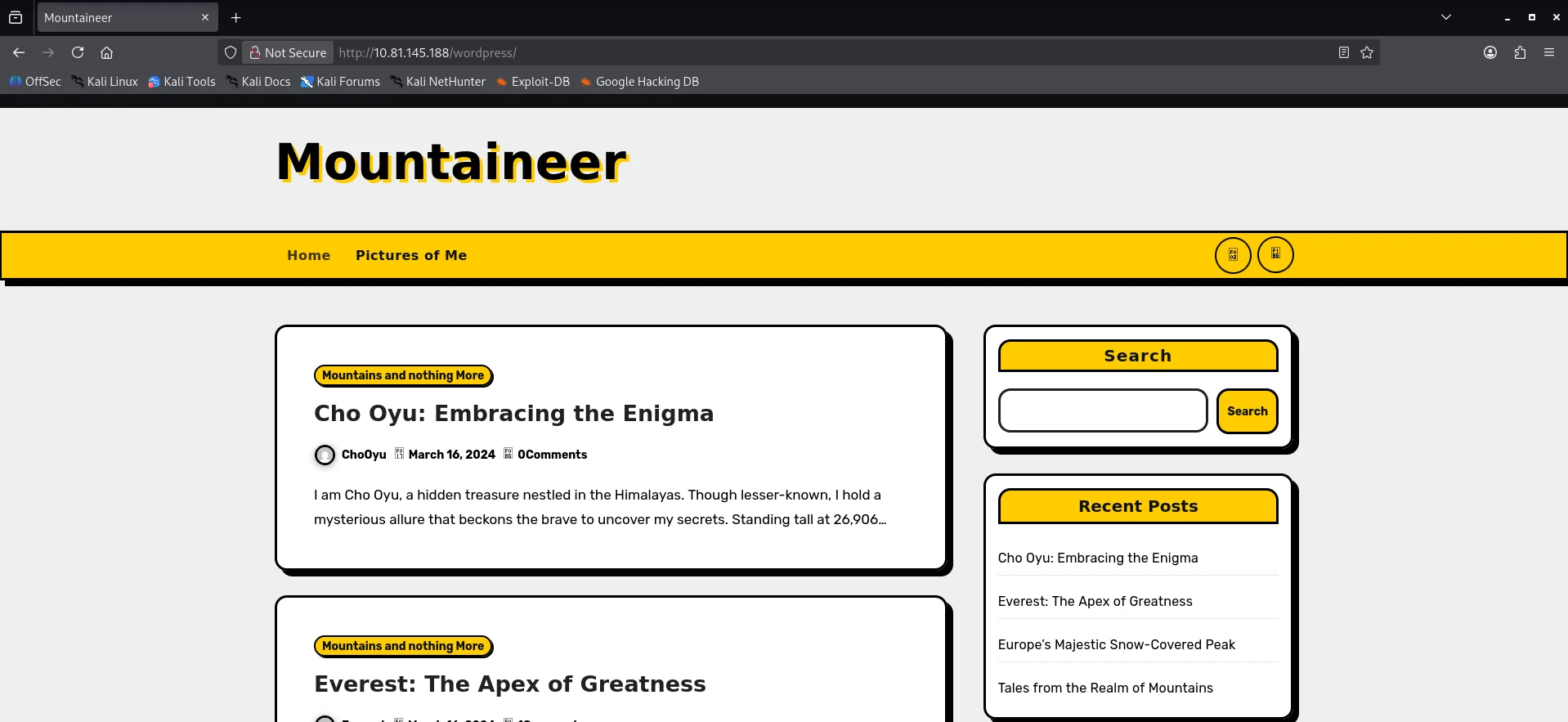This screenshot has height=722, width=1568.
Task: Open a new browser tab
Action: tap(236, 17)
